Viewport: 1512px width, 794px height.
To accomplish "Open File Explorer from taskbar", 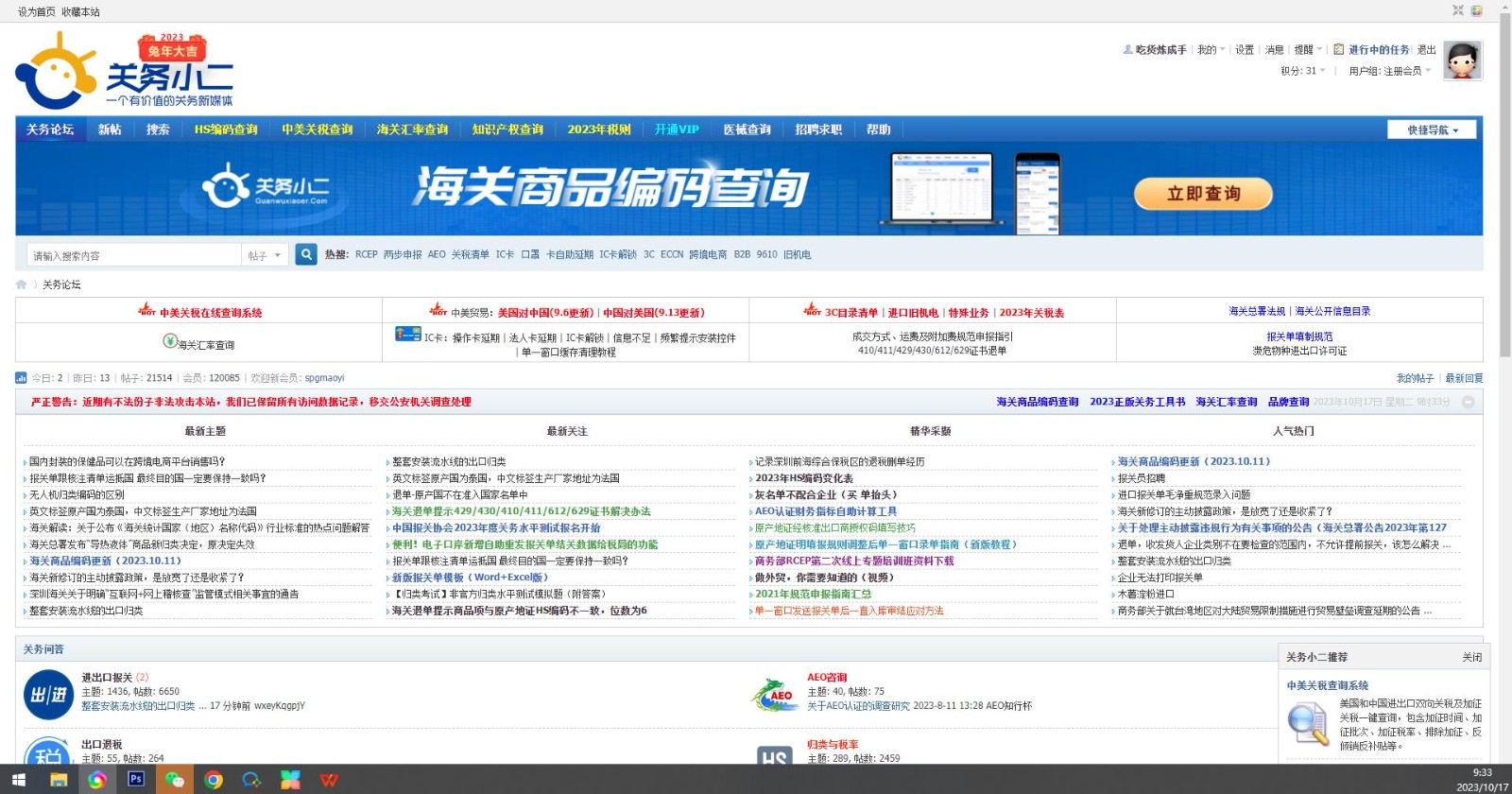I will [59, 780].
